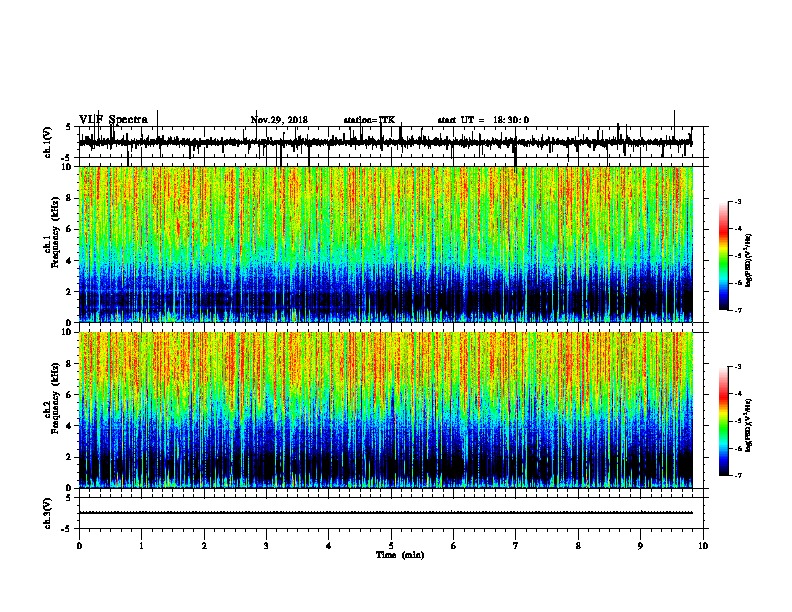Click the "-3" label on ch.1 colorbar
The width and height of the screenshot is (792, 612).
(738, 201)
